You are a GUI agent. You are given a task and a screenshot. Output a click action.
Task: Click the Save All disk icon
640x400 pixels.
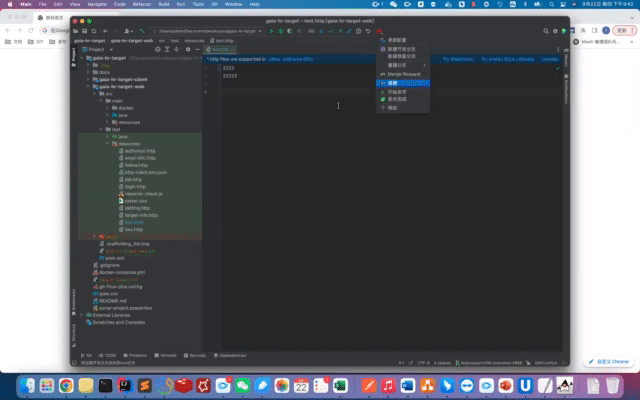tap(84, 31)
